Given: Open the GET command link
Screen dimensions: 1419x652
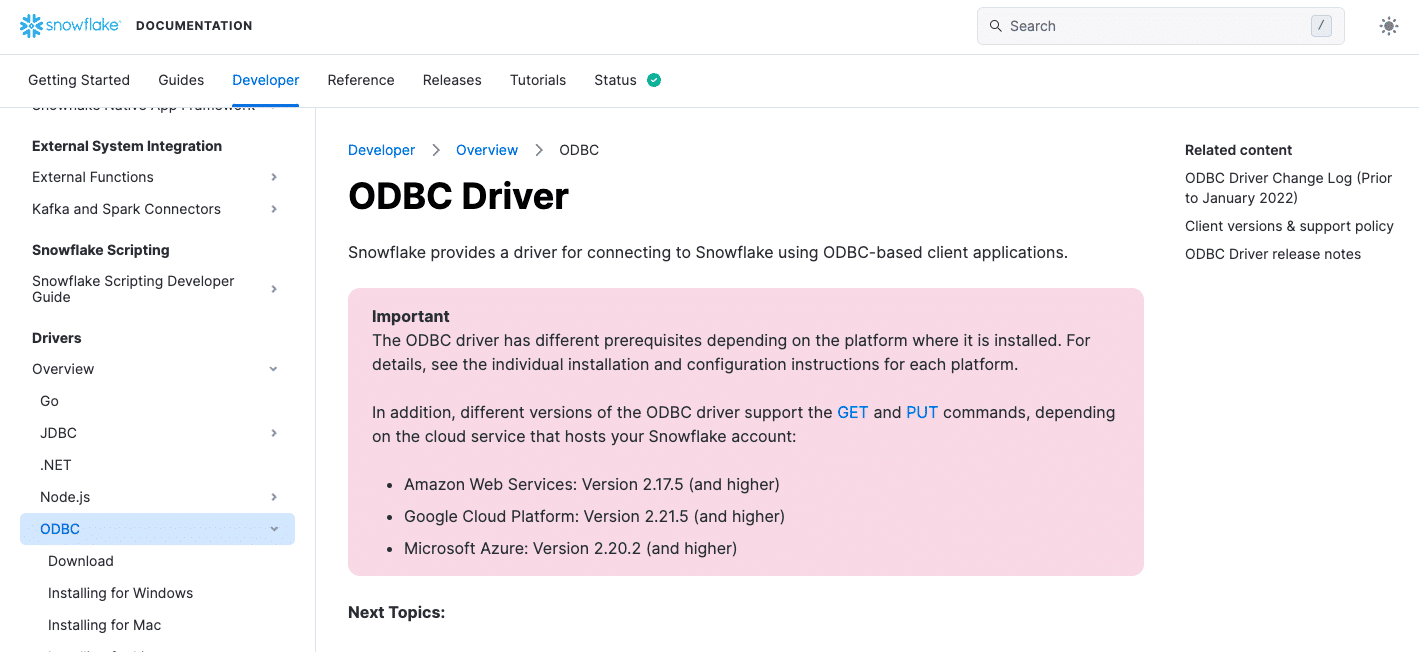Looking at the screenshot, I should click(853, 412).
